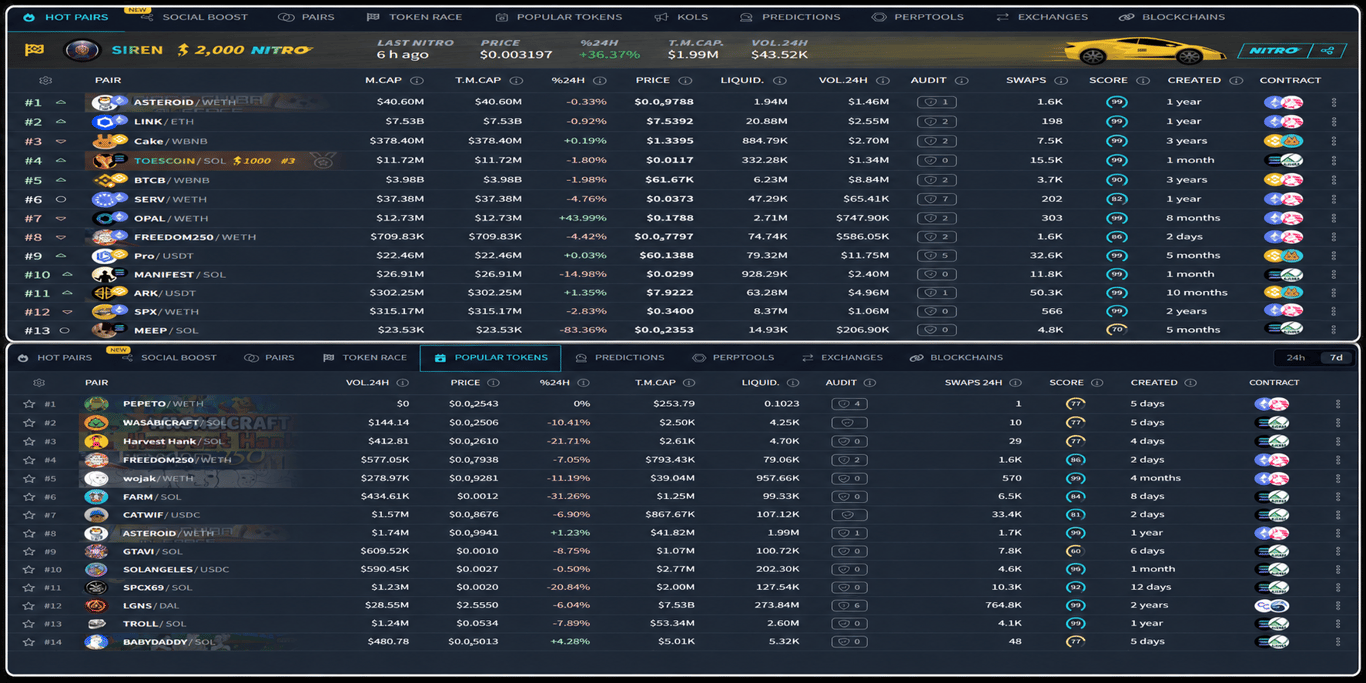Click the contract icons in TOESCOIN/SOL row

1283,160
